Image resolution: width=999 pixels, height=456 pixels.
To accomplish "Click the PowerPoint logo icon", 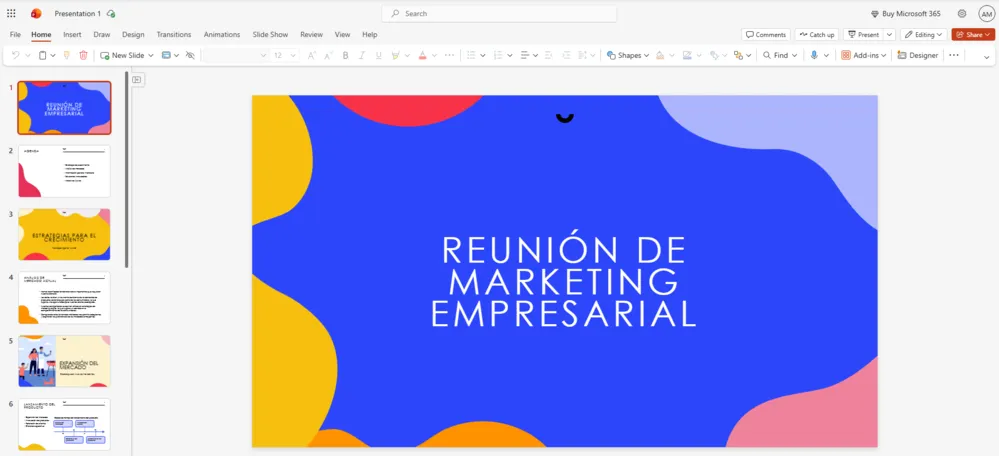I will coord(36,13).
